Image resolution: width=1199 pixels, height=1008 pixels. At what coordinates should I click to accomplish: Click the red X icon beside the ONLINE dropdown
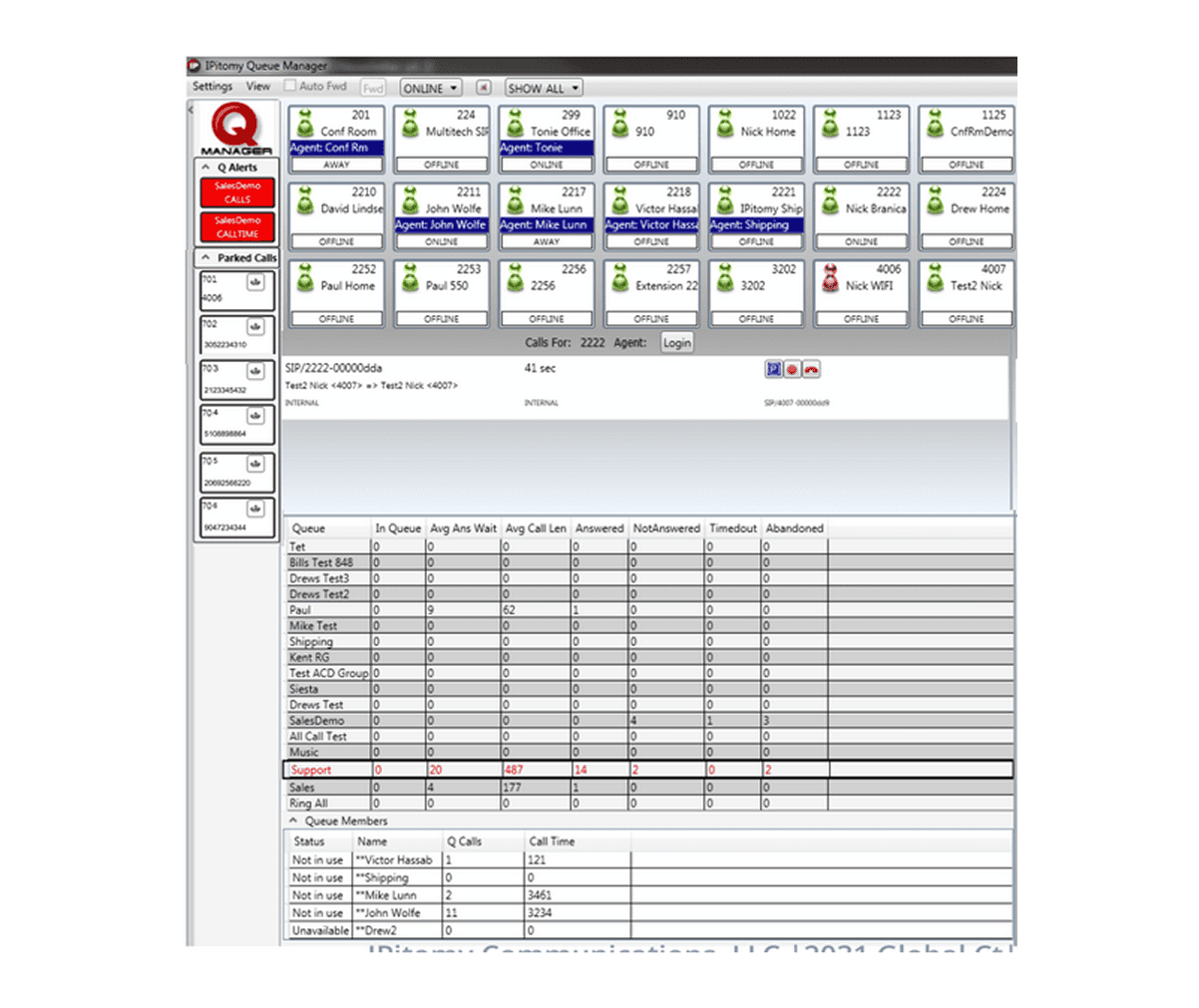tap(484, 88)
